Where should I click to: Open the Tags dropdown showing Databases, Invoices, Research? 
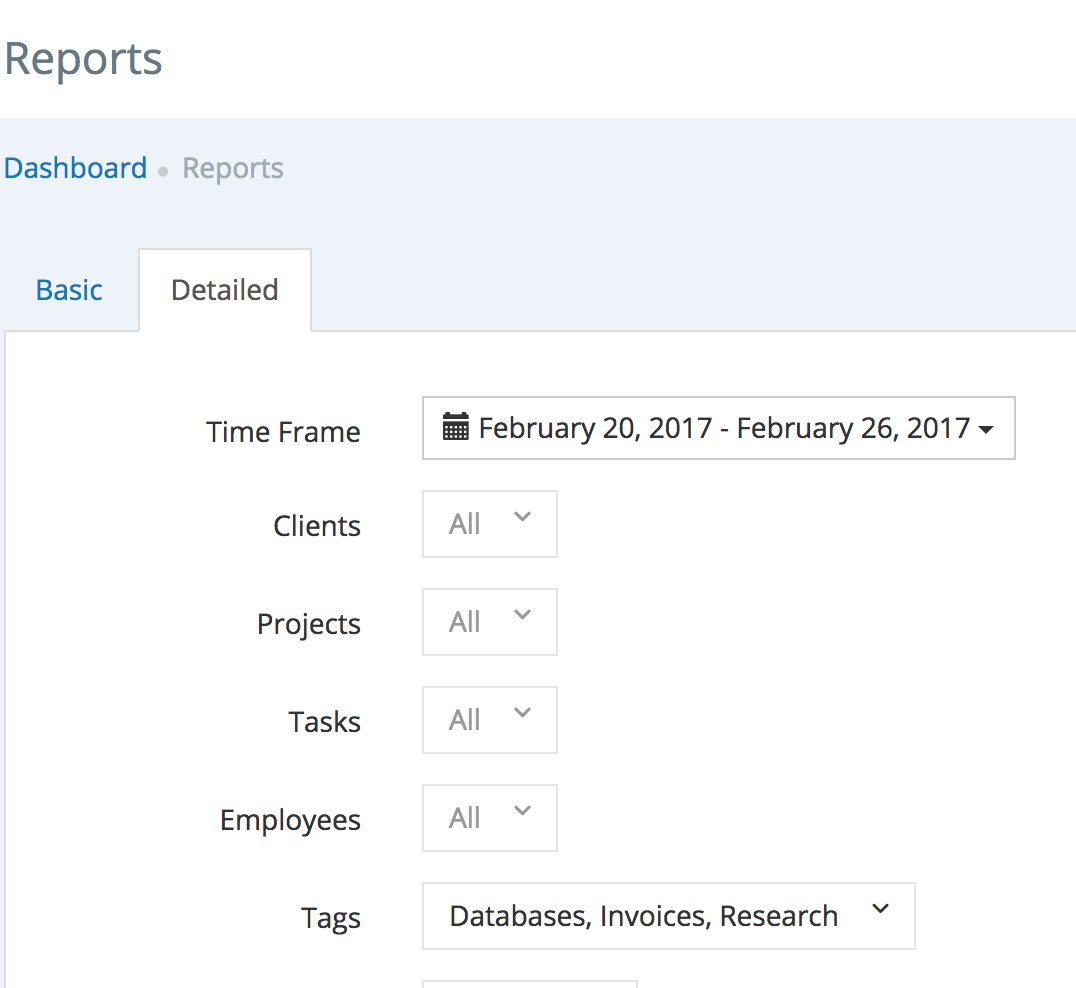coord(668,916)
